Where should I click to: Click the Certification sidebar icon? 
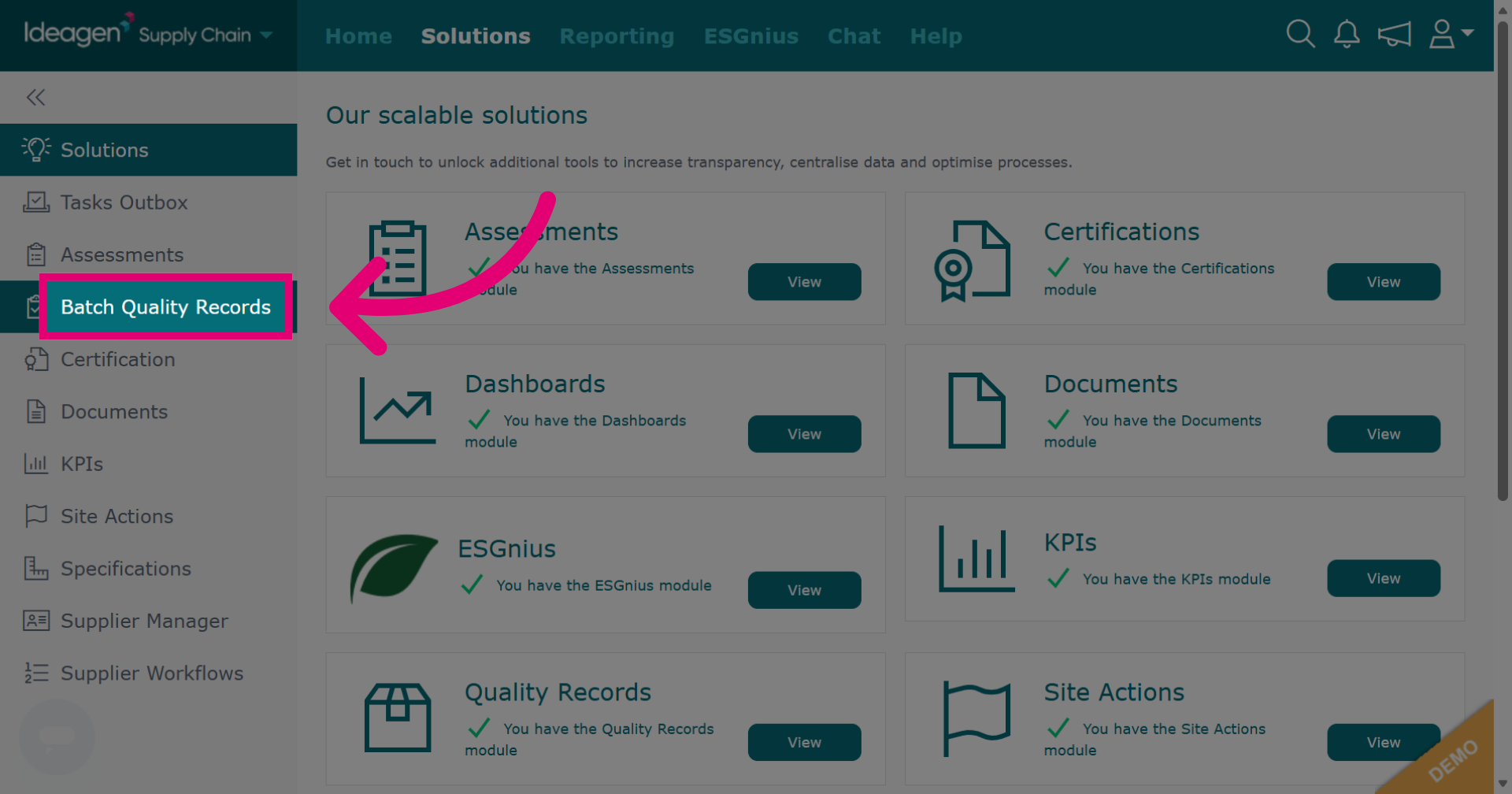click(x=36, y=359)
